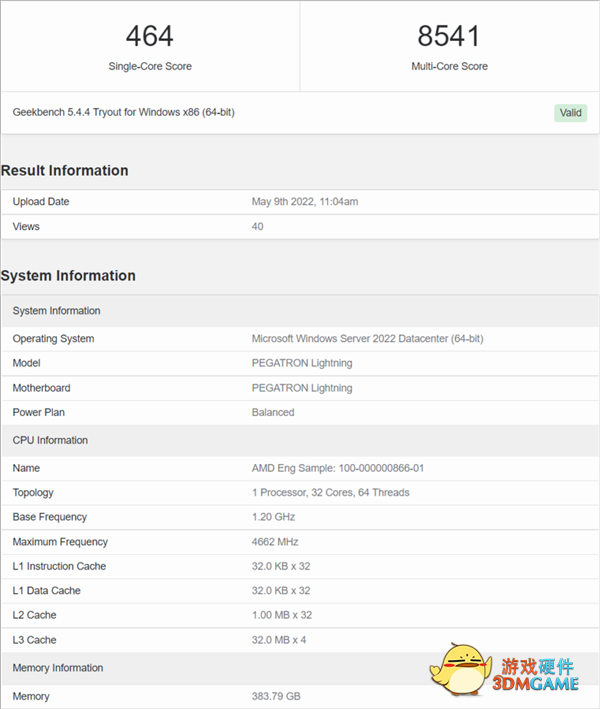Select AMD Eng Sample 100-000000866-01 value

click(x=338, y=468)
